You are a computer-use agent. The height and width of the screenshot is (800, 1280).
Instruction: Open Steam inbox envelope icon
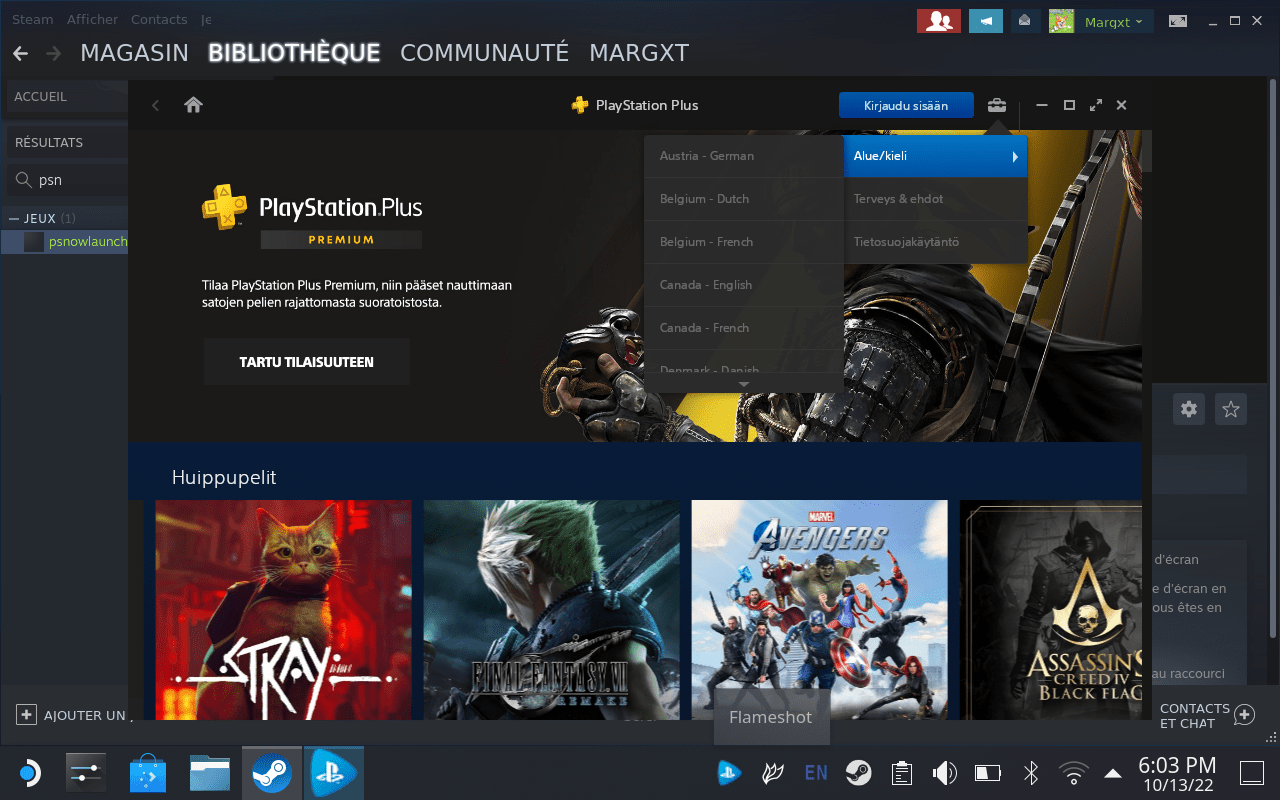(x=1024, y=21)
